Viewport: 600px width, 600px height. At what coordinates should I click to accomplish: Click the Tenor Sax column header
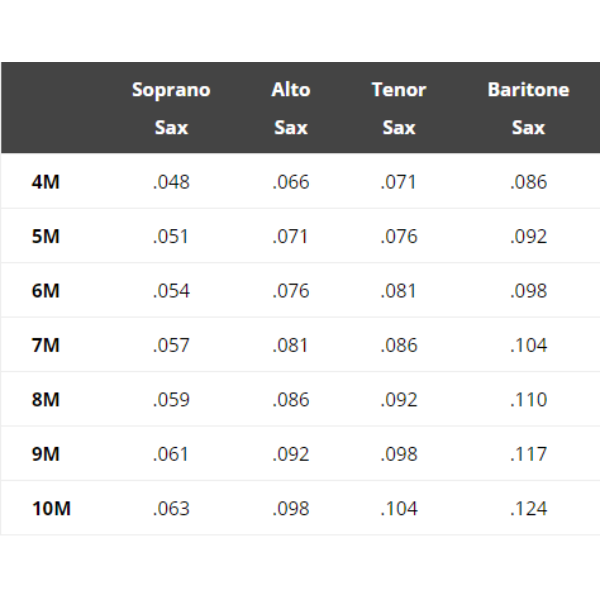click(x=398, y=108)
